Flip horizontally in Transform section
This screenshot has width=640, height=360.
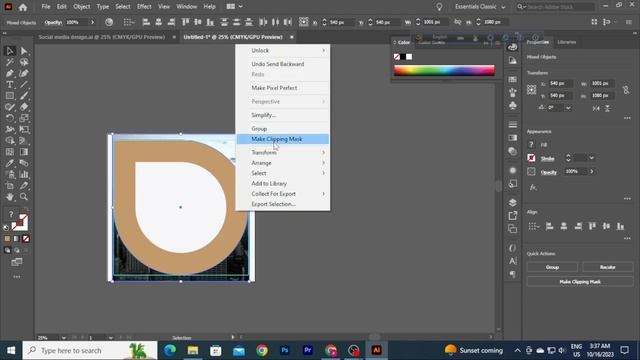pos(596,108)
